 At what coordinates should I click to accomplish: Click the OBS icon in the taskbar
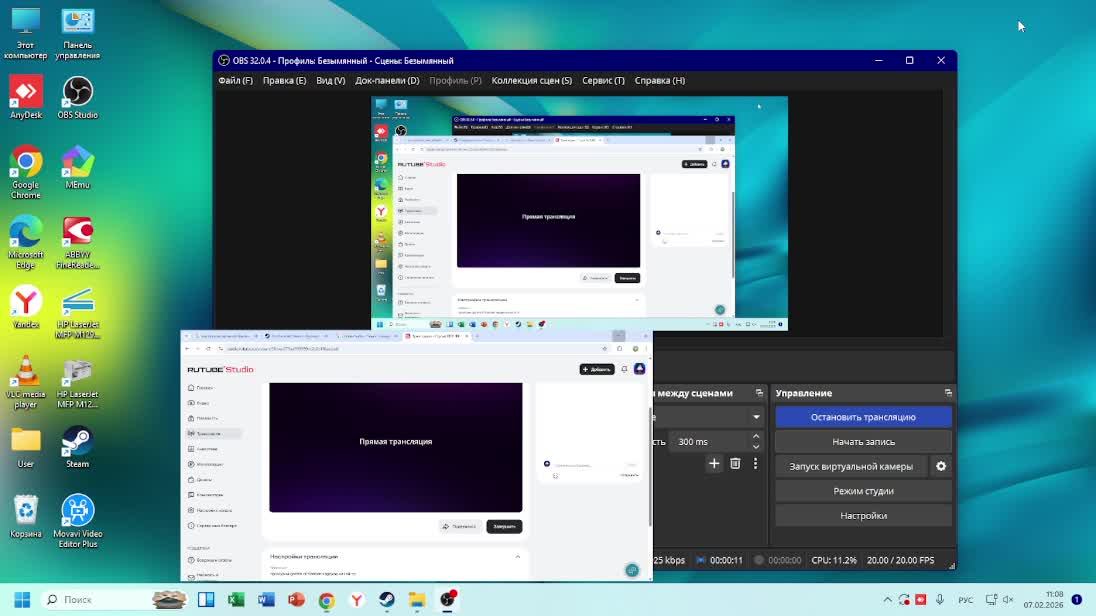pos(447,599)
